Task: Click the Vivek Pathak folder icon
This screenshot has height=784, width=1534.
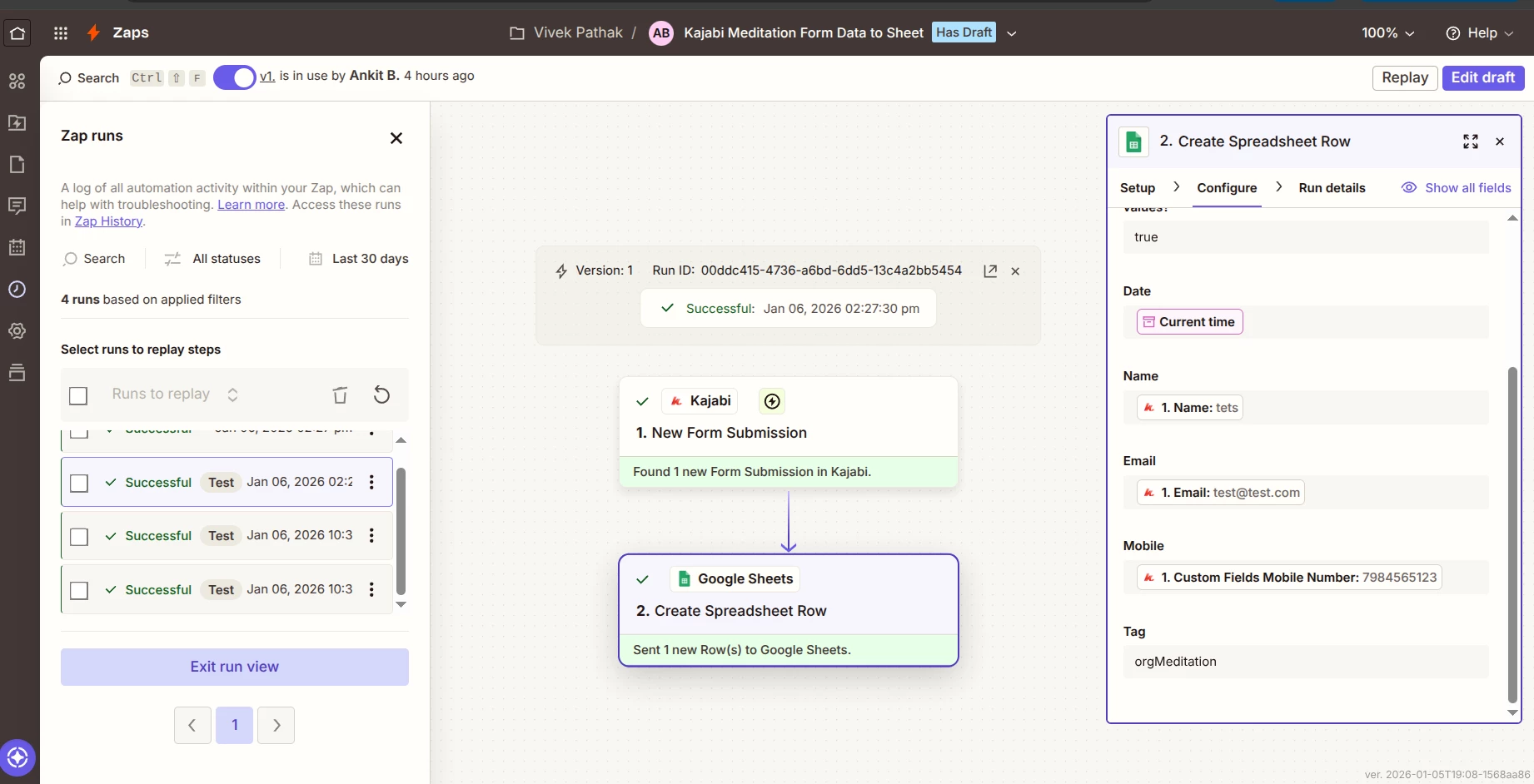Action: point(517,33)
